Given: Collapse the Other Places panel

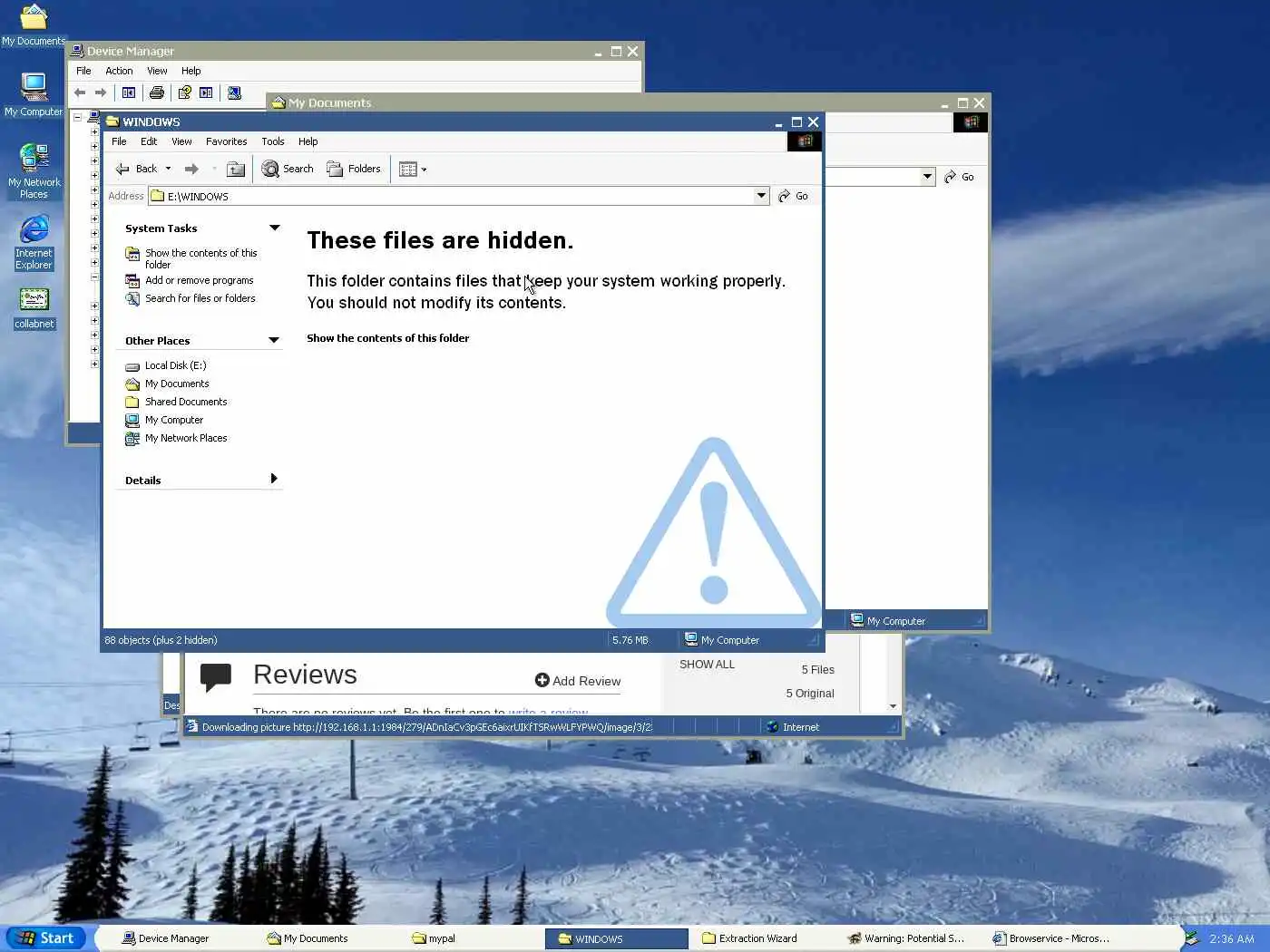Looking at the screenshot, I should coord(274,340).
